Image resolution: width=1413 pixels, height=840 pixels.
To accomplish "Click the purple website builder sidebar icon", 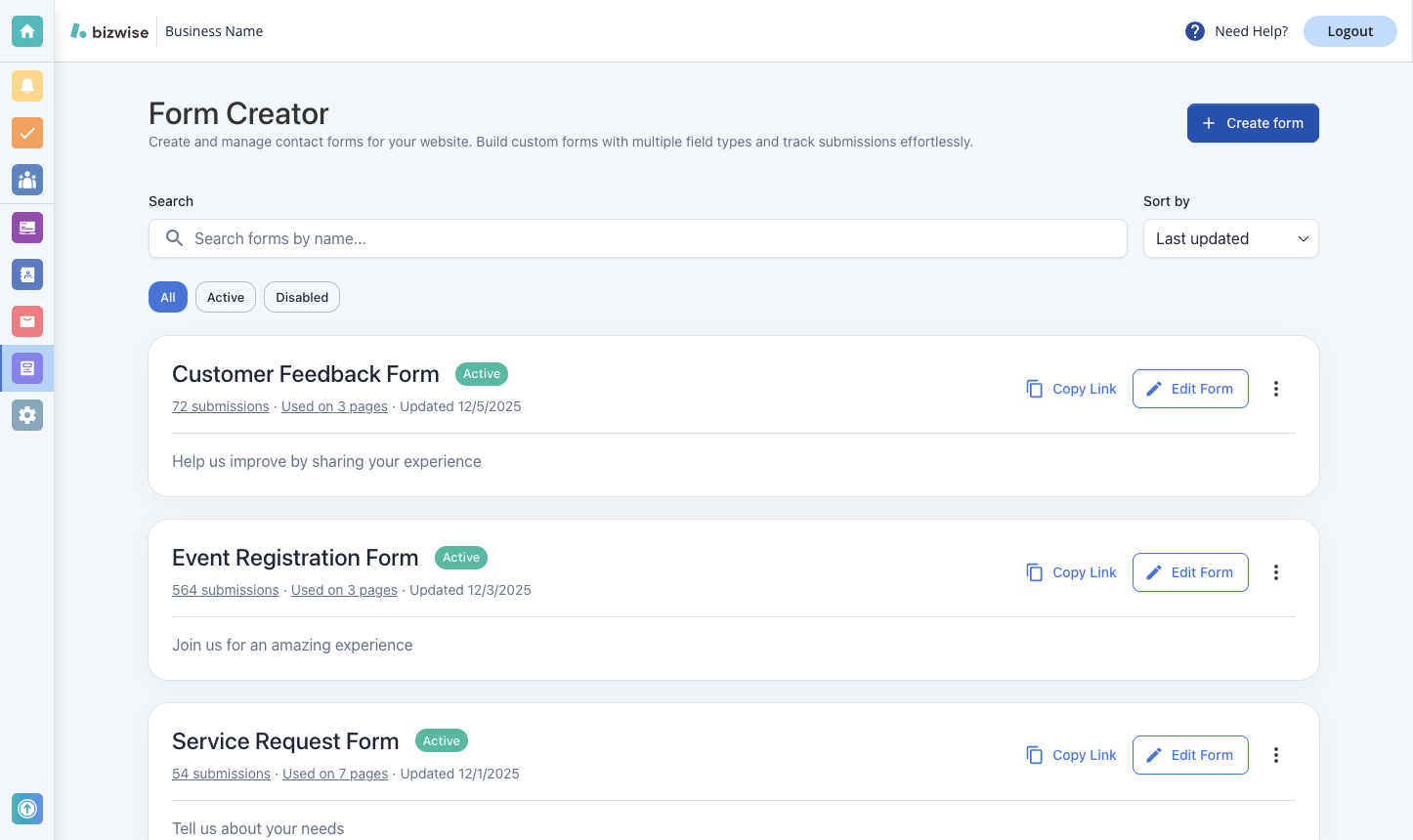I will pyautogui.click(x=26, y=227).
